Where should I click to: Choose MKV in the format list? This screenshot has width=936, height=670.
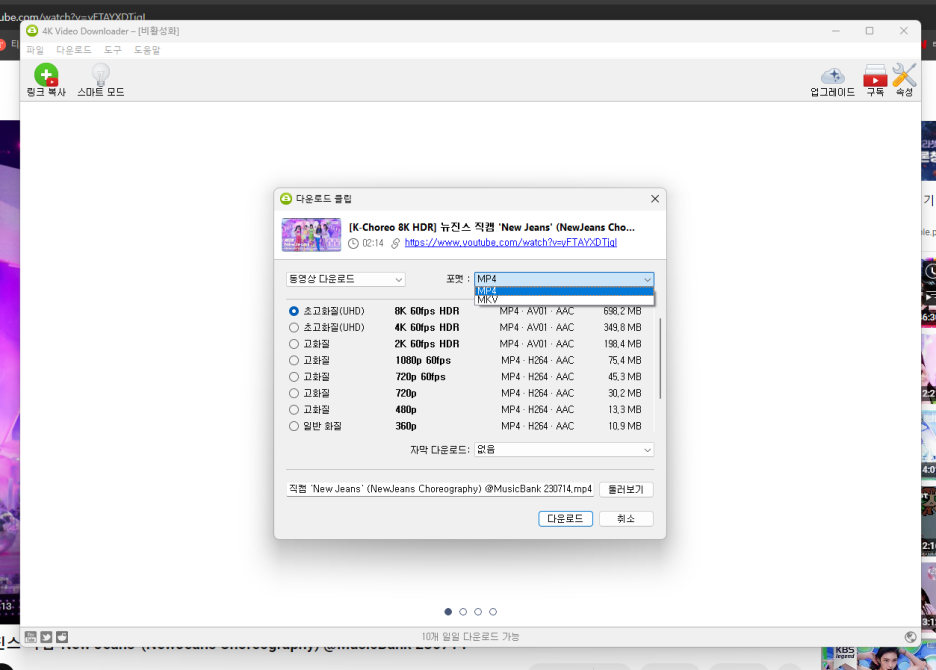tap(564, 299)
